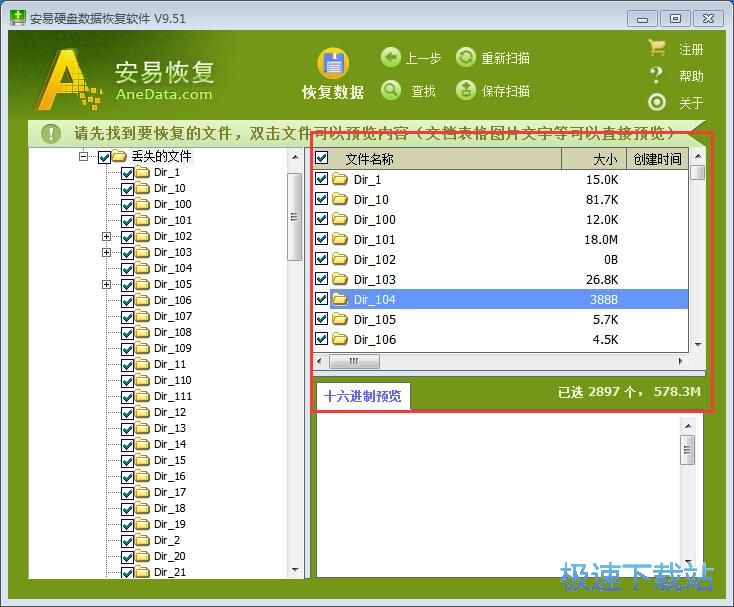Select Dir_102 folder icon in file list
This screenshot has width=734, height=607.
340,259
